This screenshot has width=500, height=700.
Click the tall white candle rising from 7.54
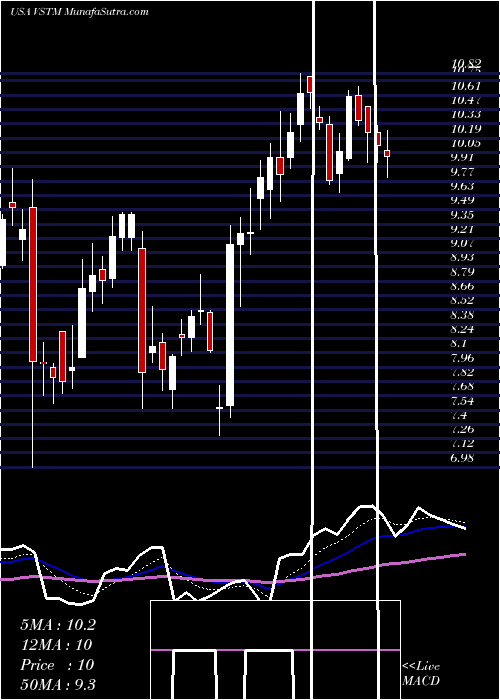(x=230, y=325)
